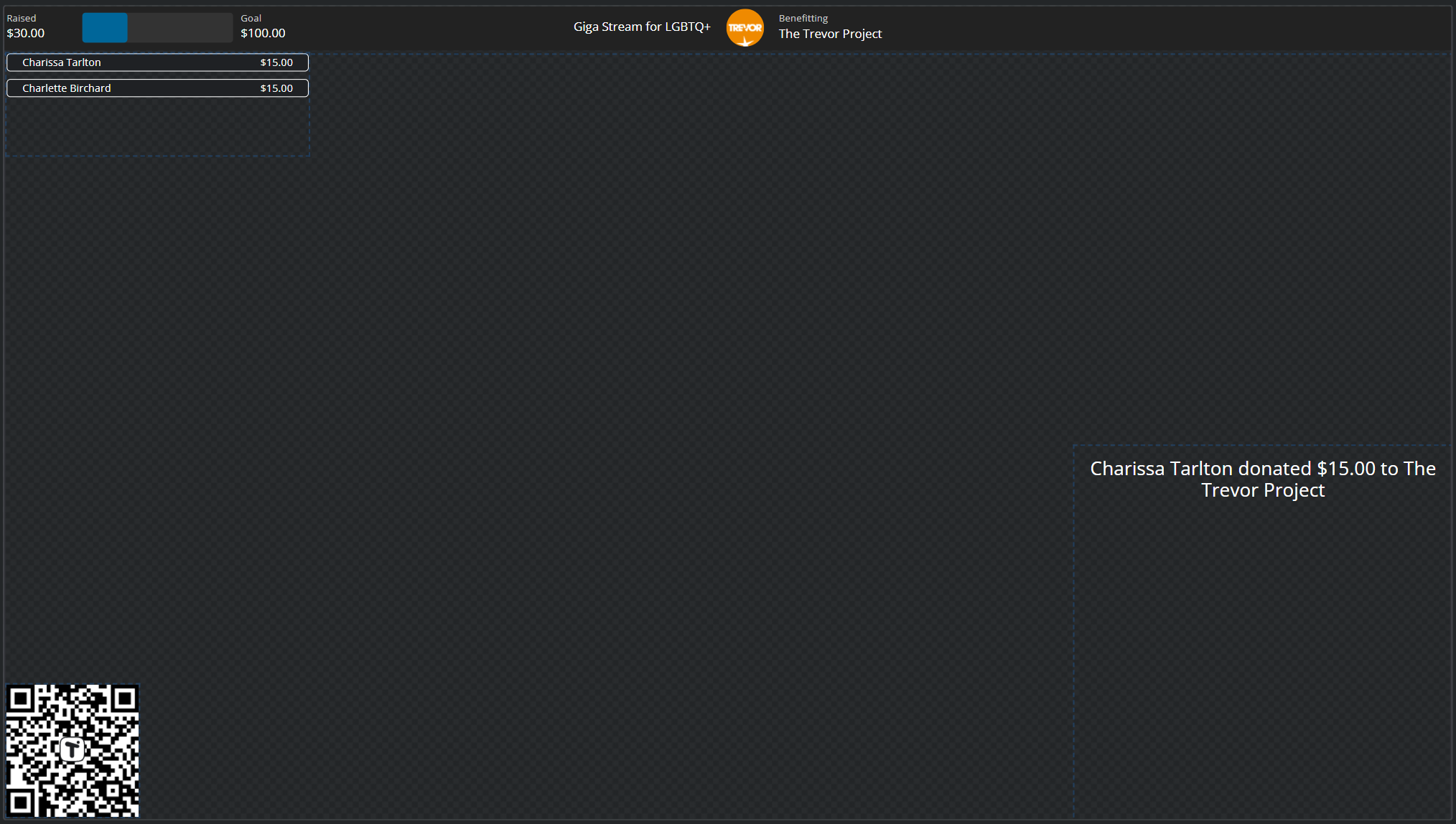Select the Charissa Tarlton donation row

click(x=157, y=62)
